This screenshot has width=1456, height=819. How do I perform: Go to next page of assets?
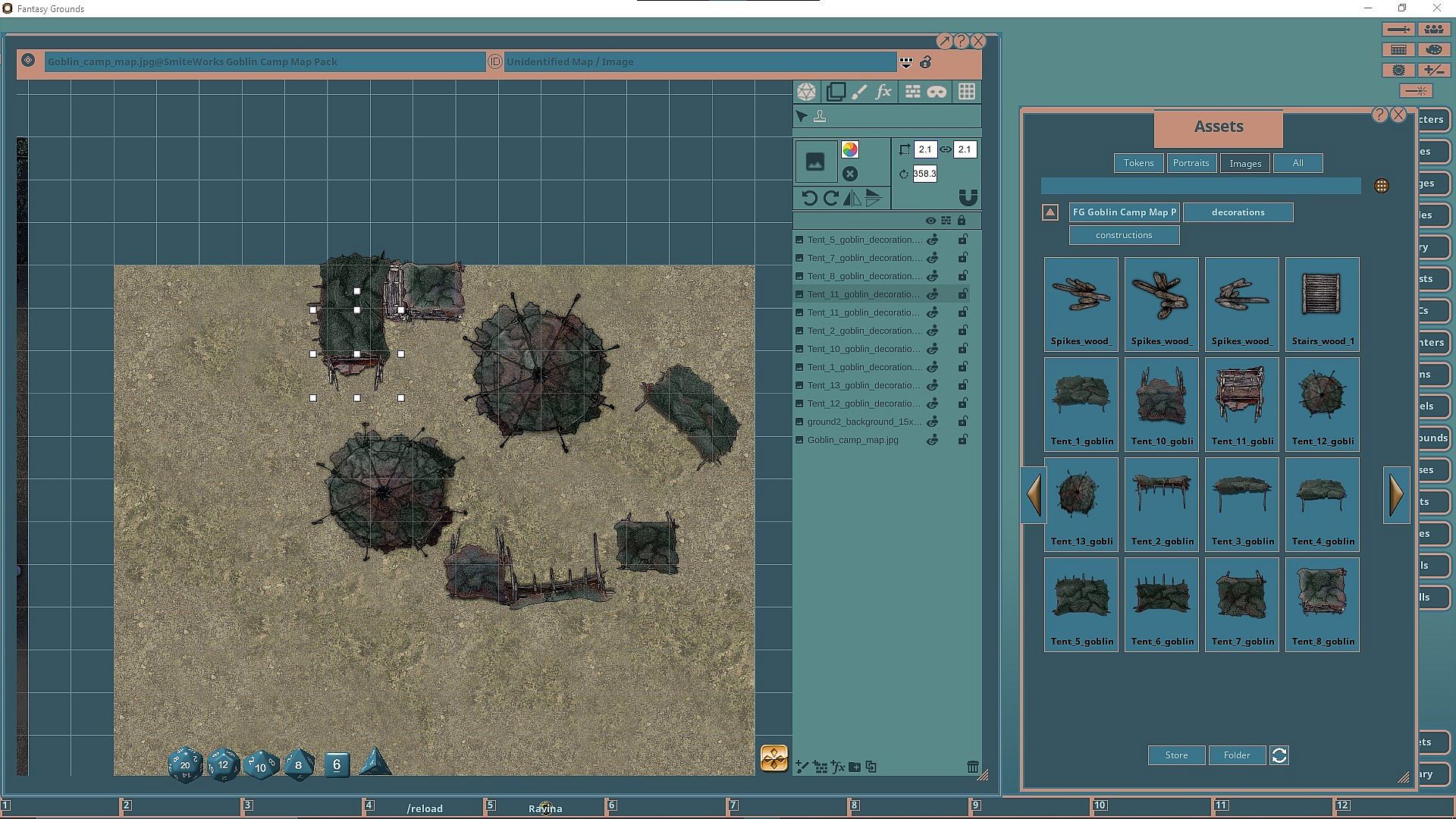tap(1397, 494)
